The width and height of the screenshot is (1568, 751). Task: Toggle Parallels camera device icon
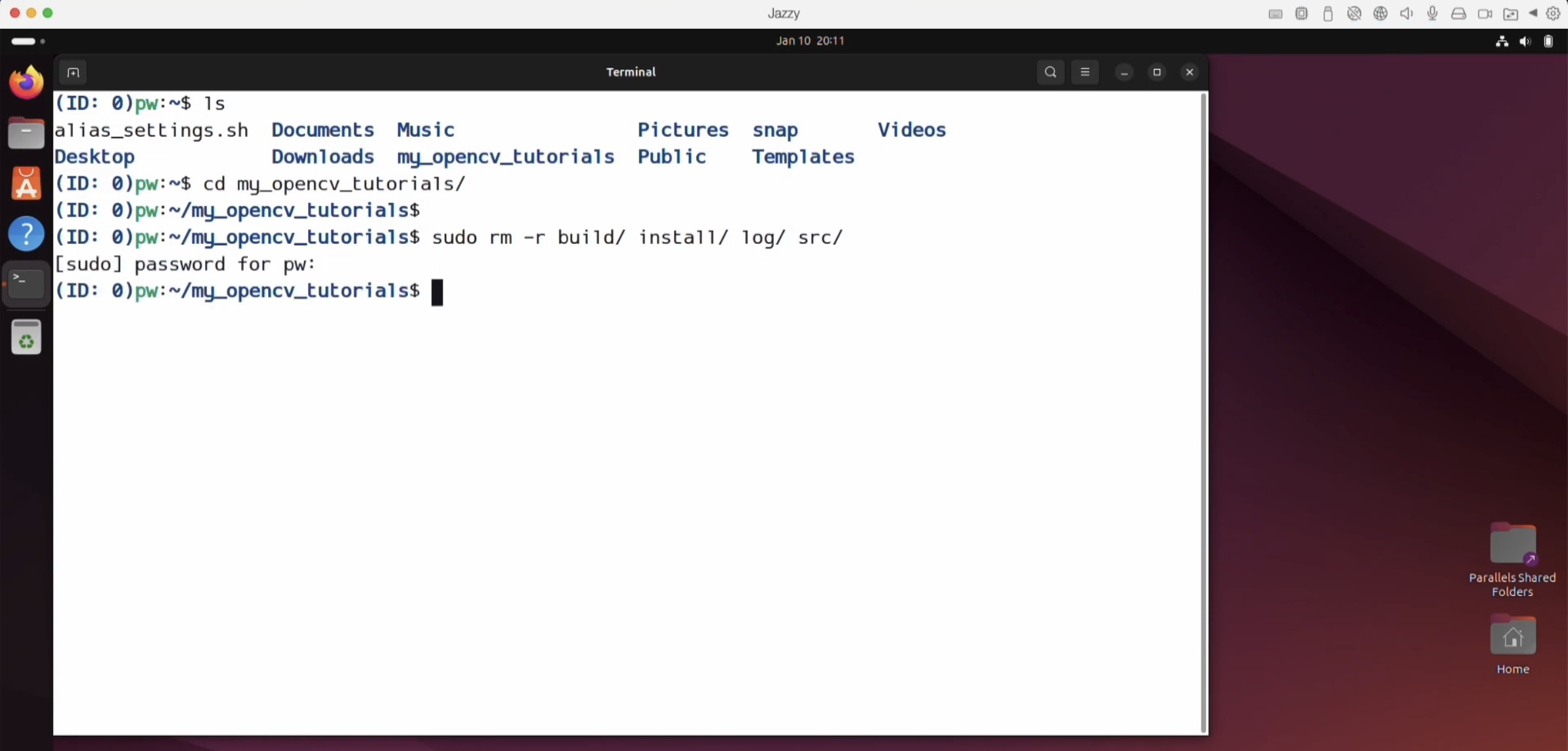pyautogui.click(x=1485, y=14)
